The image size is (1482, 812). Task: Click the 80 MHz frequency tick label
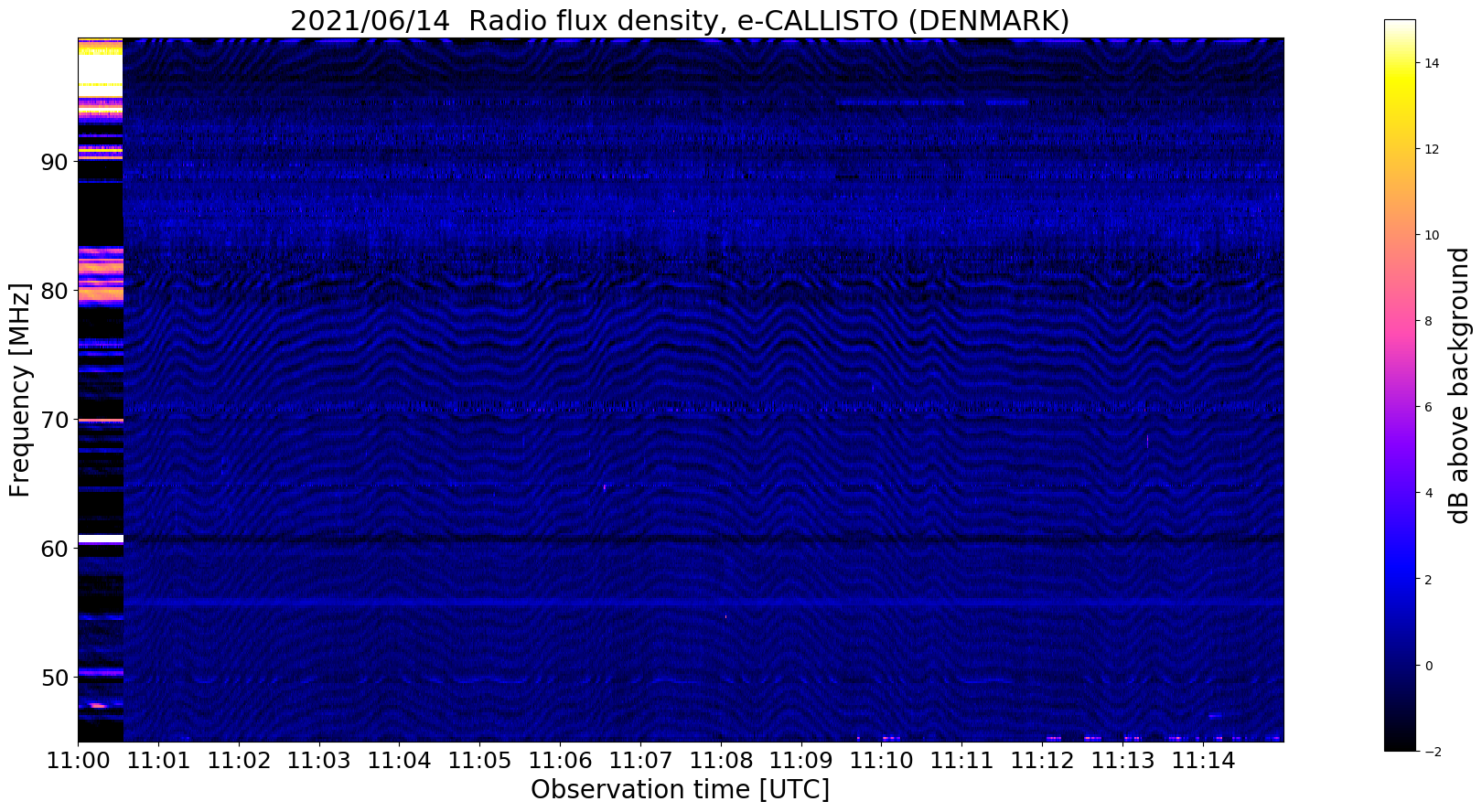click(x=55, y=291)
